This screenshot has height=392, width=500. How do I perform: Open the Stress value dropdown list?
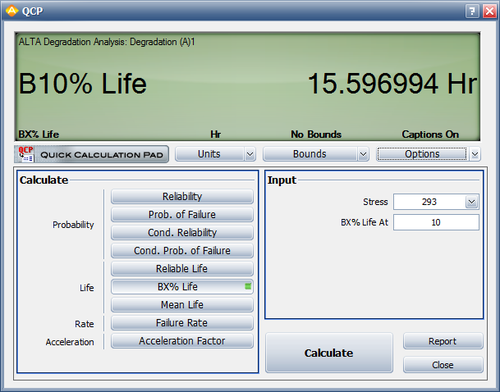point(471,202)
